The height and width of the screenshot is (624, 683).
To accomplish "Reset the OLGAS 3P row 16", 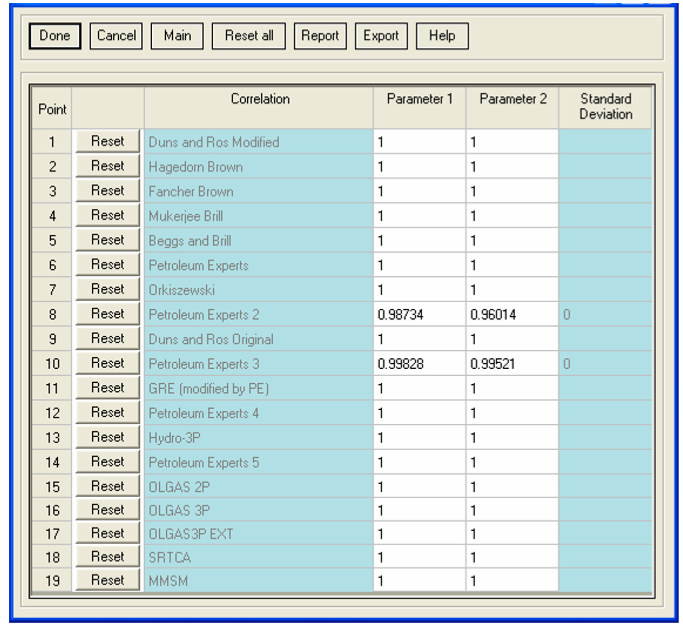I will click(108, 509).
